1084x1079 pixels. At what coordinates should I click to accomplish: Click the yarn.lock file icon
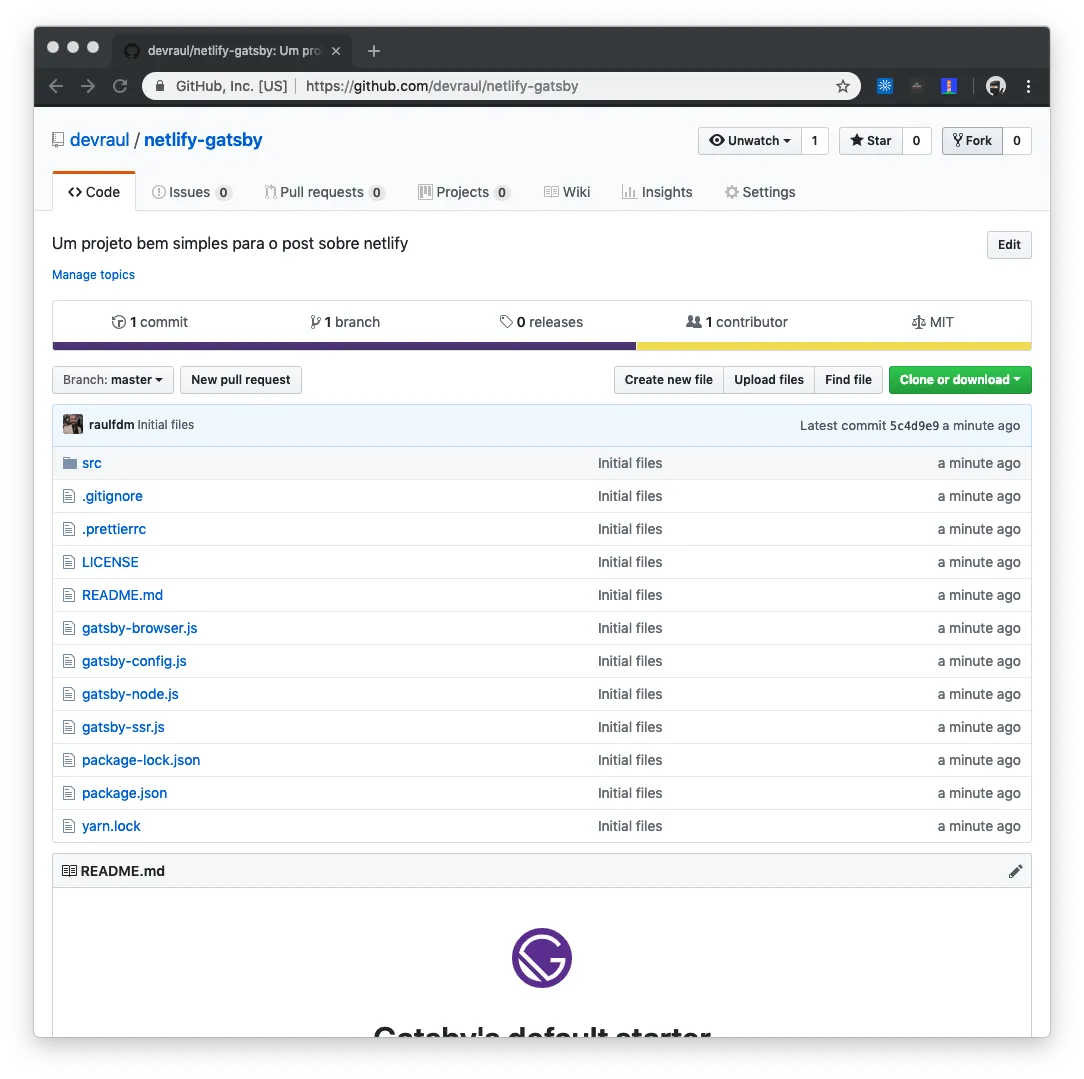pos(68,826)
